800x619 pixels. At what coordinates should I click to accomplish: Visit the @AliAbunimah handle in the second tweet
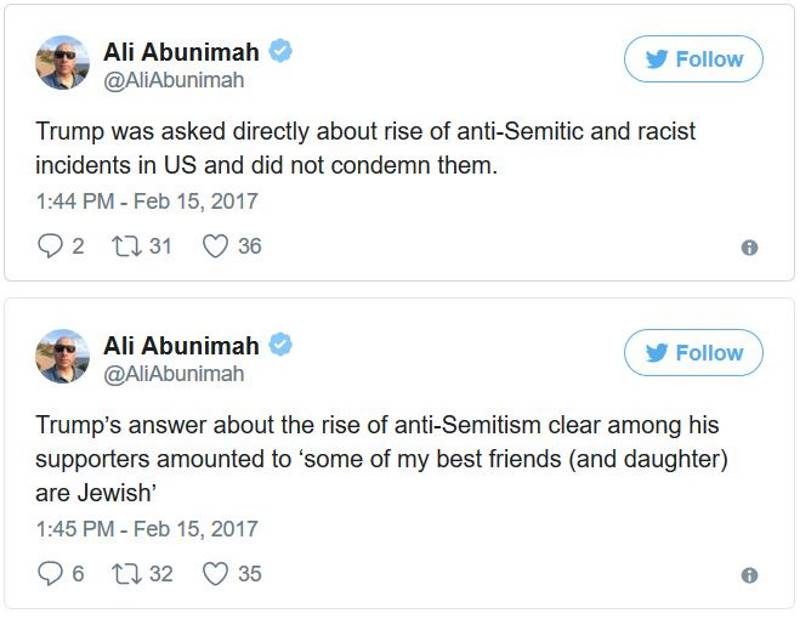tap(174, 374)
